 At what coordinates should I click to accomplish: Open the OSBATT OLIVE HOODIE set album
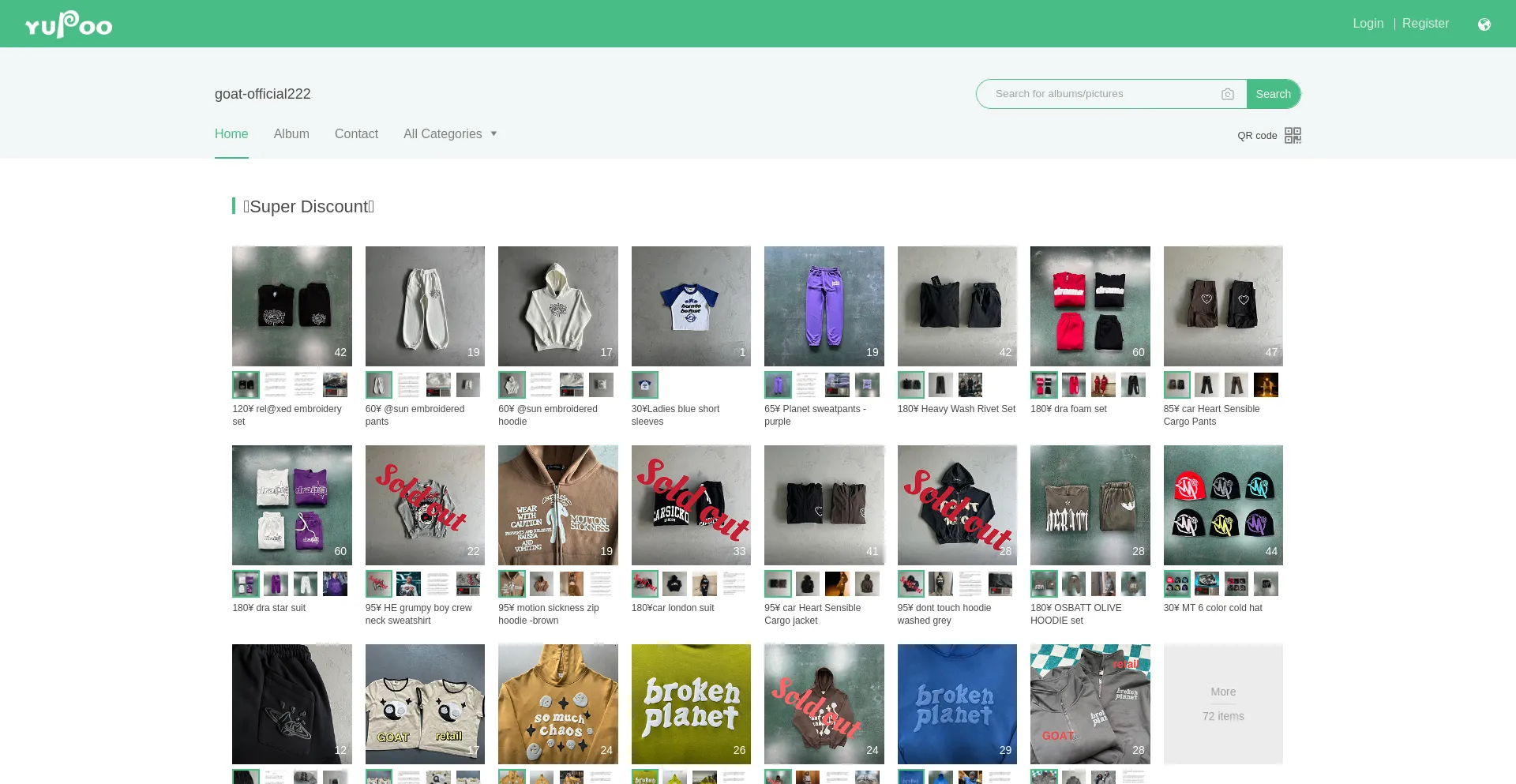tap(1090, 505)
